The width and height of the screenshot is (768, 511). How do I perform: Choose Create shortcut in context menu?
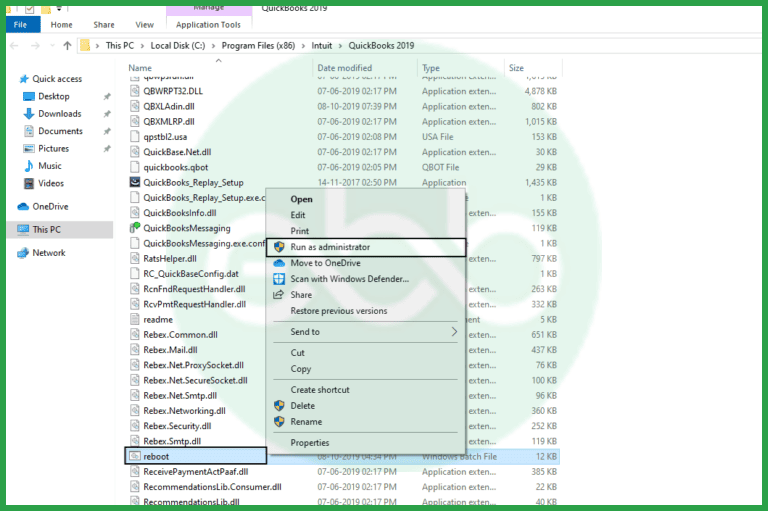tap(320, 390)
